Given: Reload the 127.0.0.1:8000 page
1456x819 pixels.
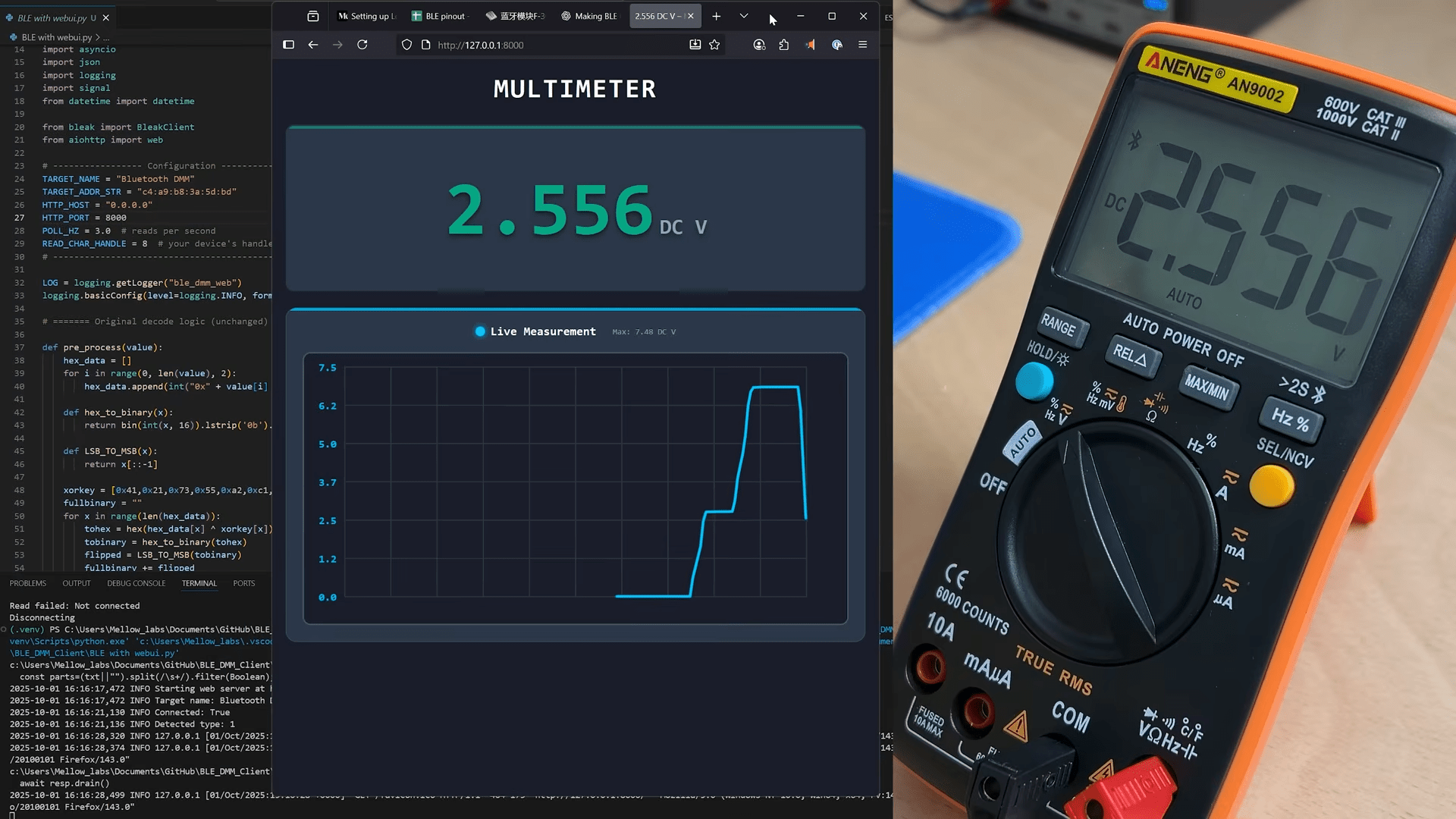Looking at the screenshot, I should click(x=362, y=45).
